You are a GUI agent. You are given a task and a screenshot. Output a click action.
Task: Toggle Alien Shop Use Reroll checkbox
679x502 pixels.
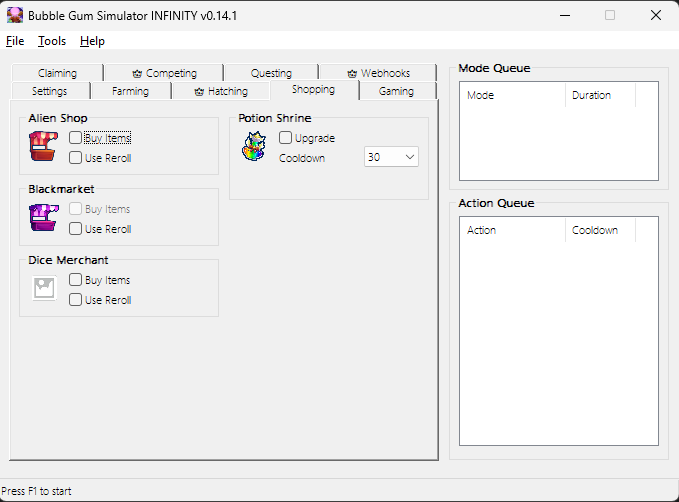click(75, 158)
